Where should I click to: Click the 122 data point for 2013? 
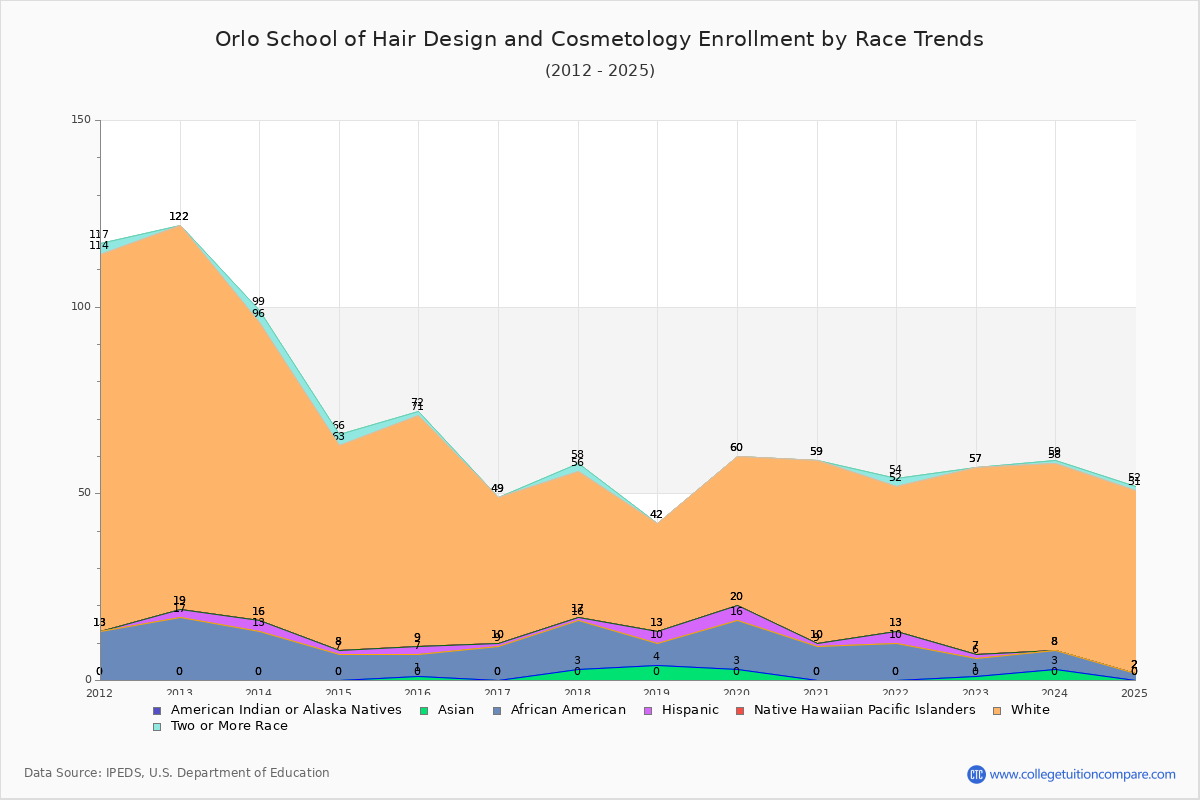point(179,217)
